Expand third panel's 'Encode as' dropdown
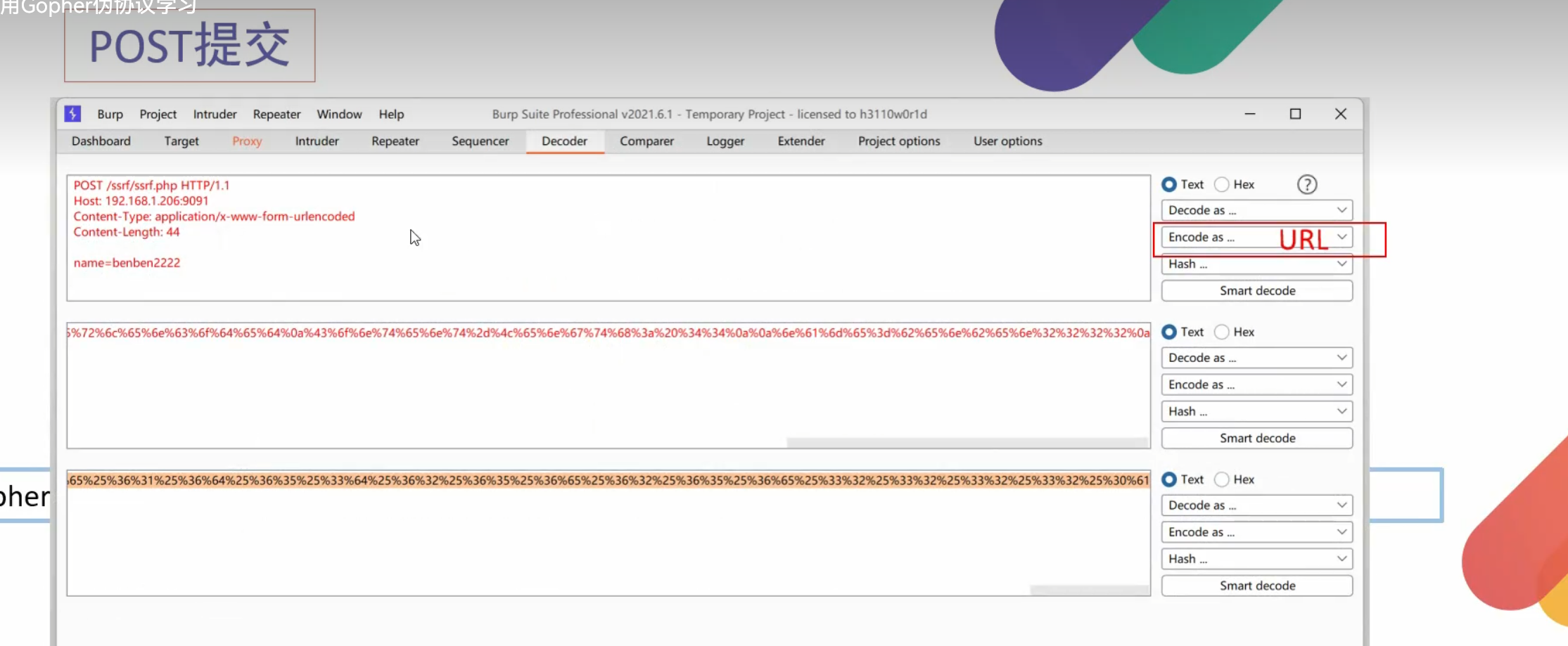Screen dimensions: 1568x646 tap(1256, 532)
